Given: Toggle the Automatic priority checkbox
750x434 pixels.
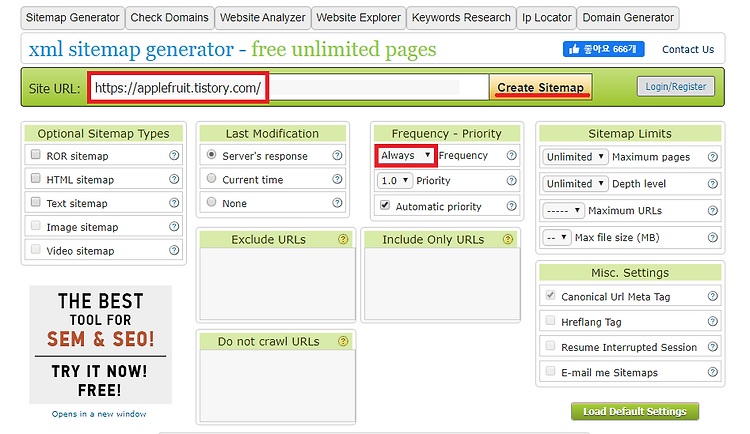Looking at the screenshot, I should tap(385, 205).
